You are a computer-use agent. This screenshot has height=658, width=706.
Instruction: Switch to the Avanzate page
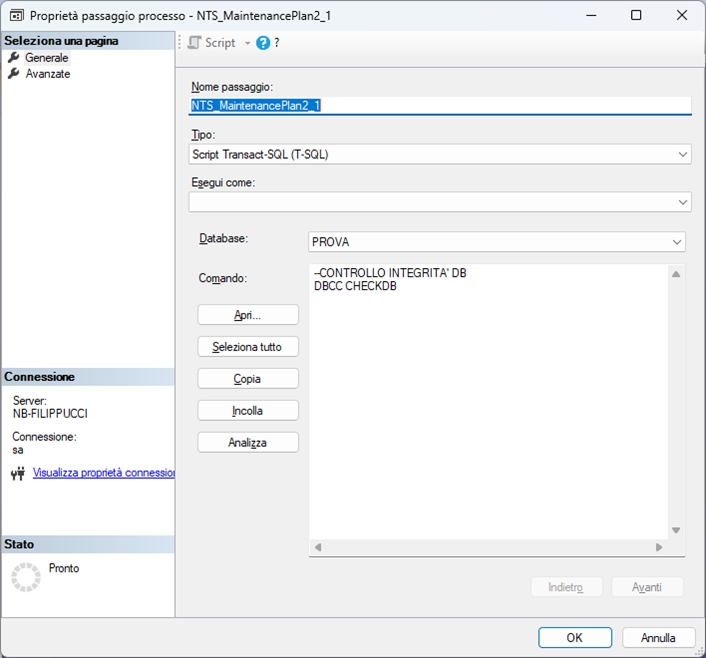(48, 74)
